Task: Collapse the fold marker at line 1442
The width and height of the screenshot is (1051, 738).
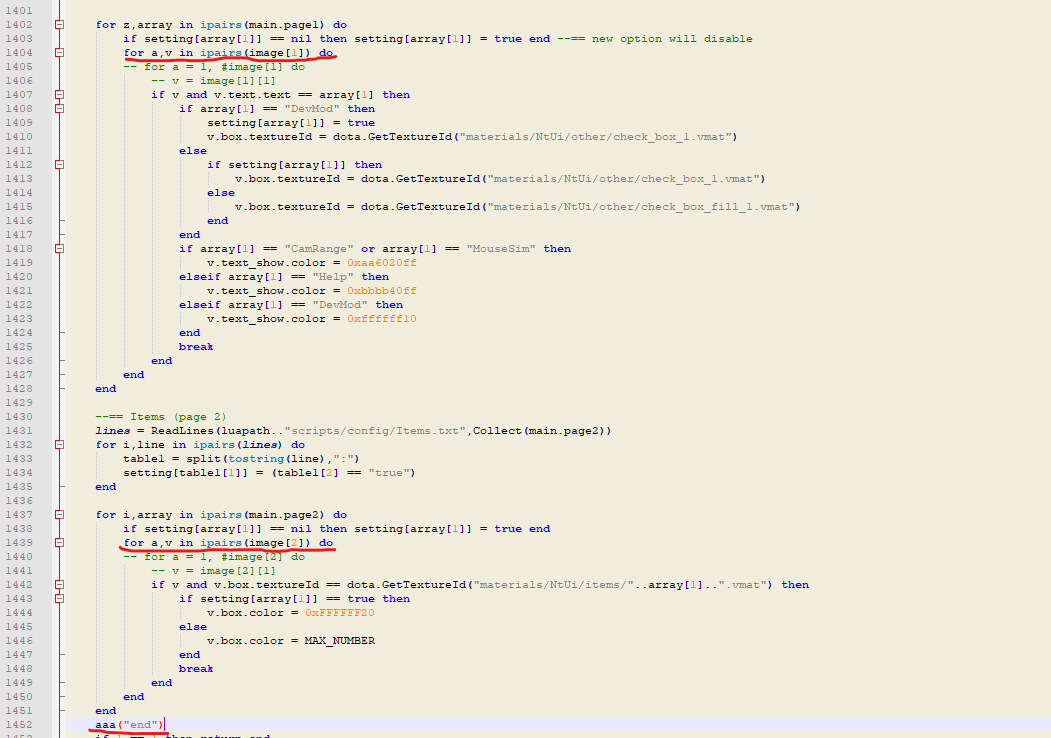Action: (57, 584)
